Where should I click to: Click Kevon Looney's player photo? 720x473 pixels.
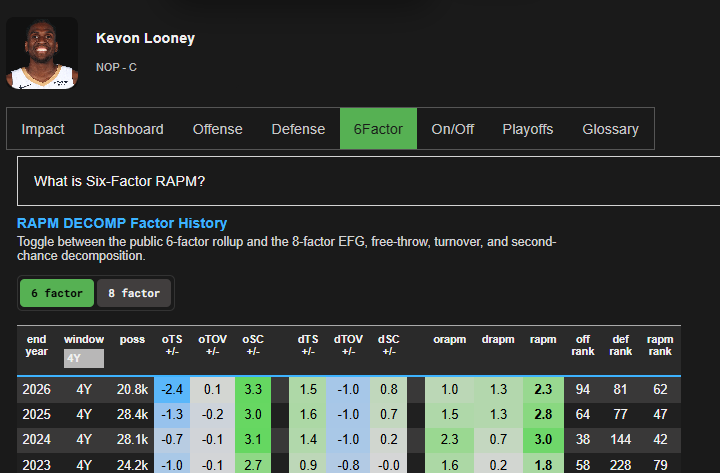(x=42, y=53)
